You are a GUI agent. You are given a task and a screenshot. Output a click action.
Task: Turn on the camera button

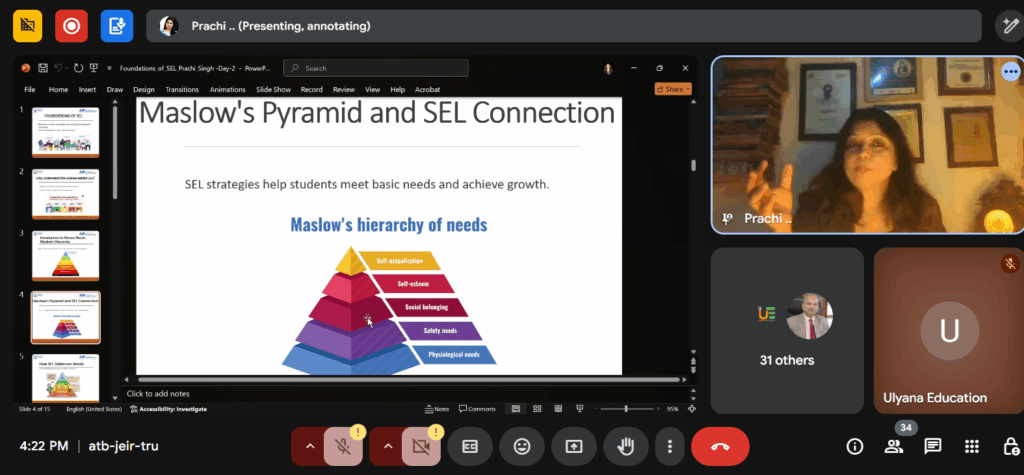tap(421, 446)
